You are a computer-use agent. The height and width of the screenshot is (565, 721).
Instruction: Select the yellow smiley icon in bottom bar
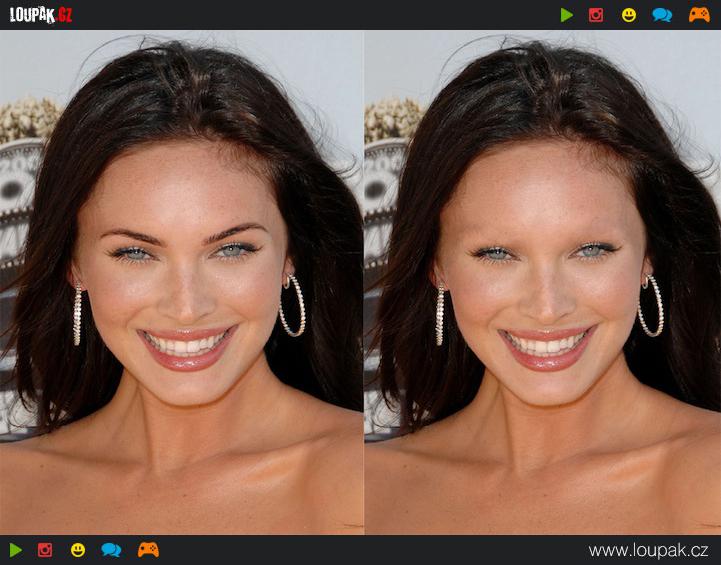[x=78, y=550]
